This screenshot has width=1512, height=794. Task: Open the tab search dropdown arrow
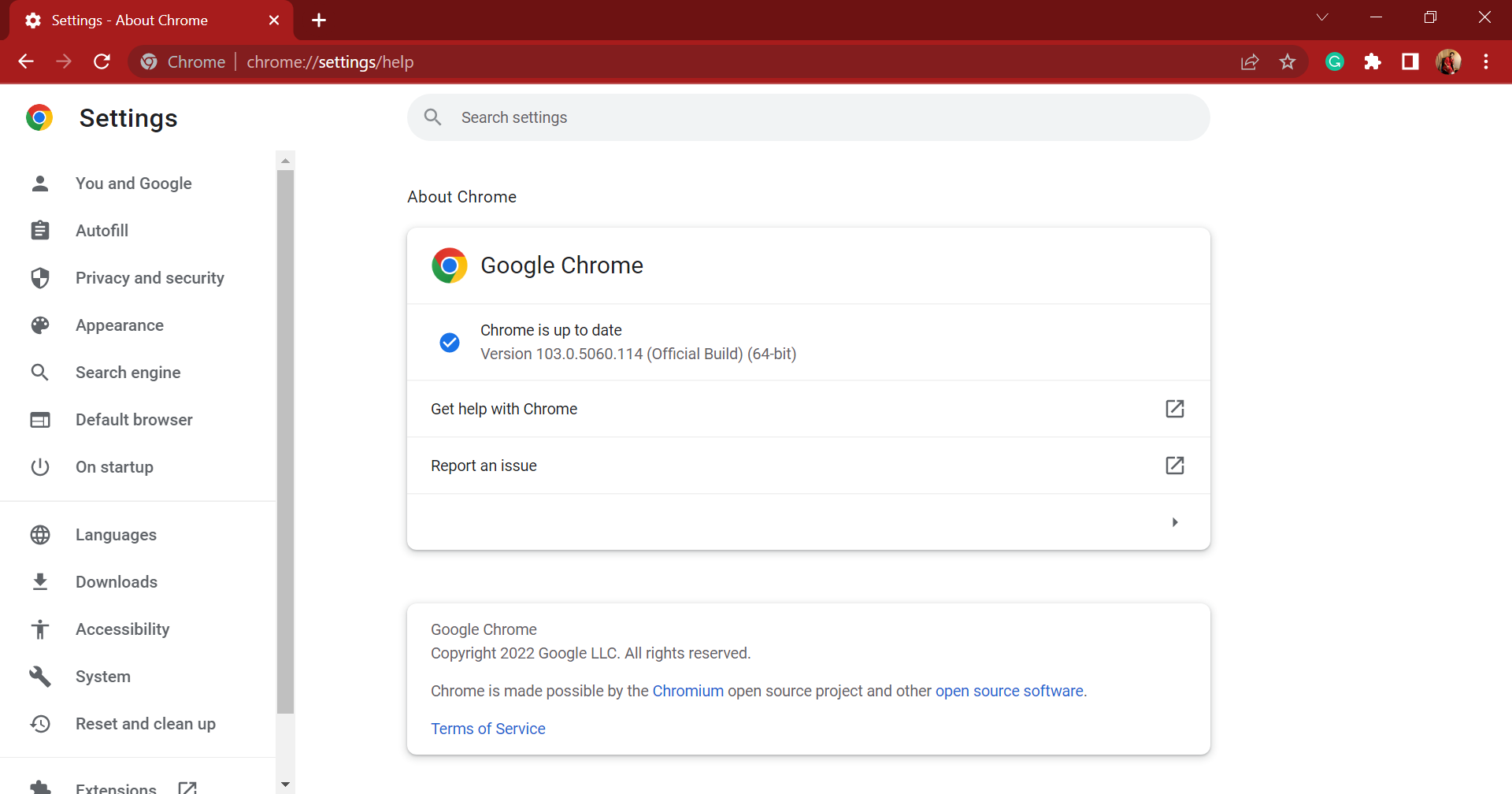coord(1322,17)
